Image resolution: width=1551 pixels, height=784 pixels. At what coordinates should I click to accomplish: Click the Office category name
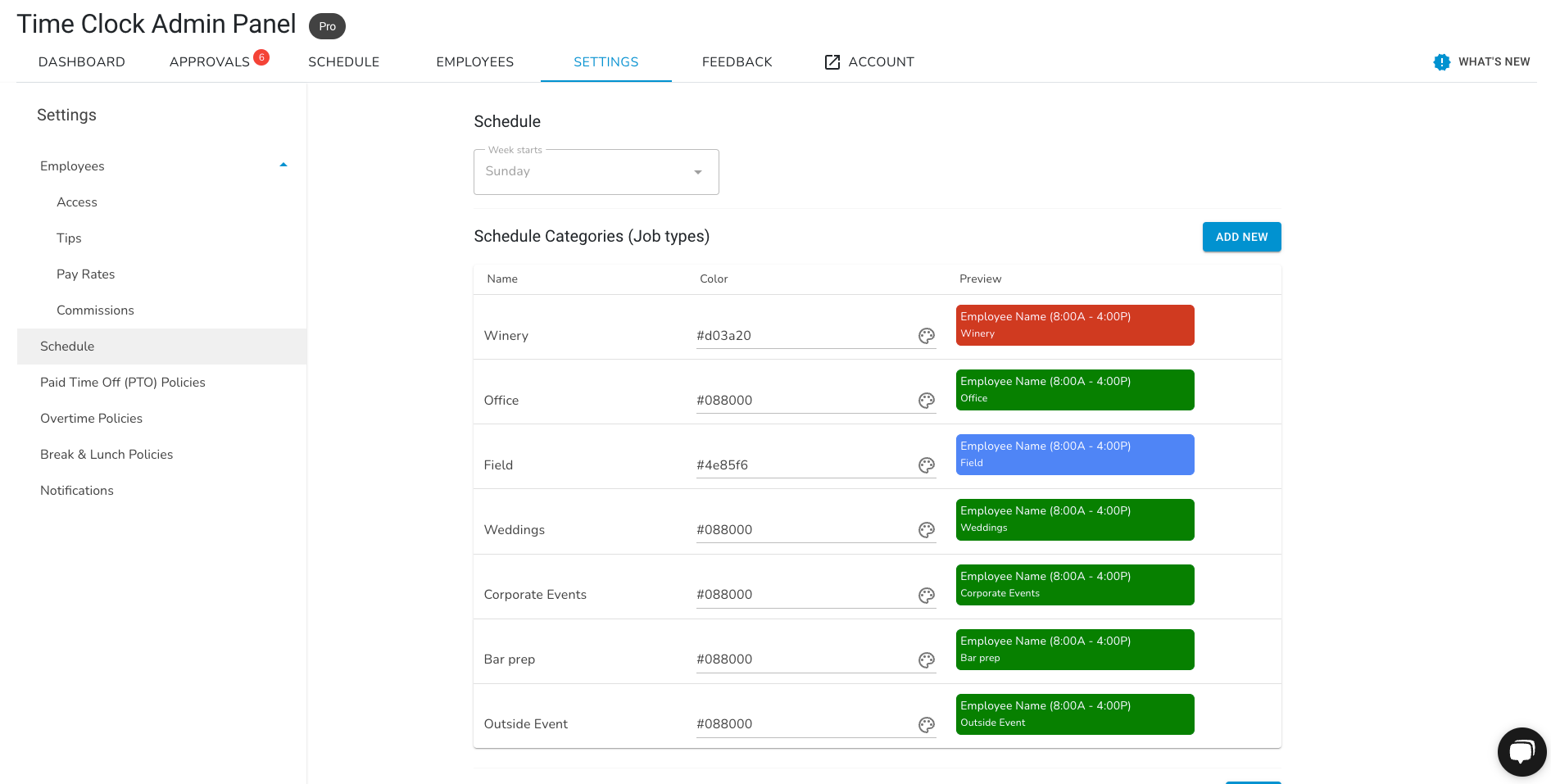point(501,401)
